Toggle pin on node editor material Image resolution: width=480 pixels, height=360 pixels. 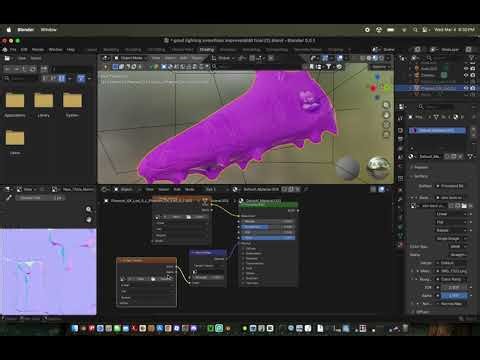(306, 189)
